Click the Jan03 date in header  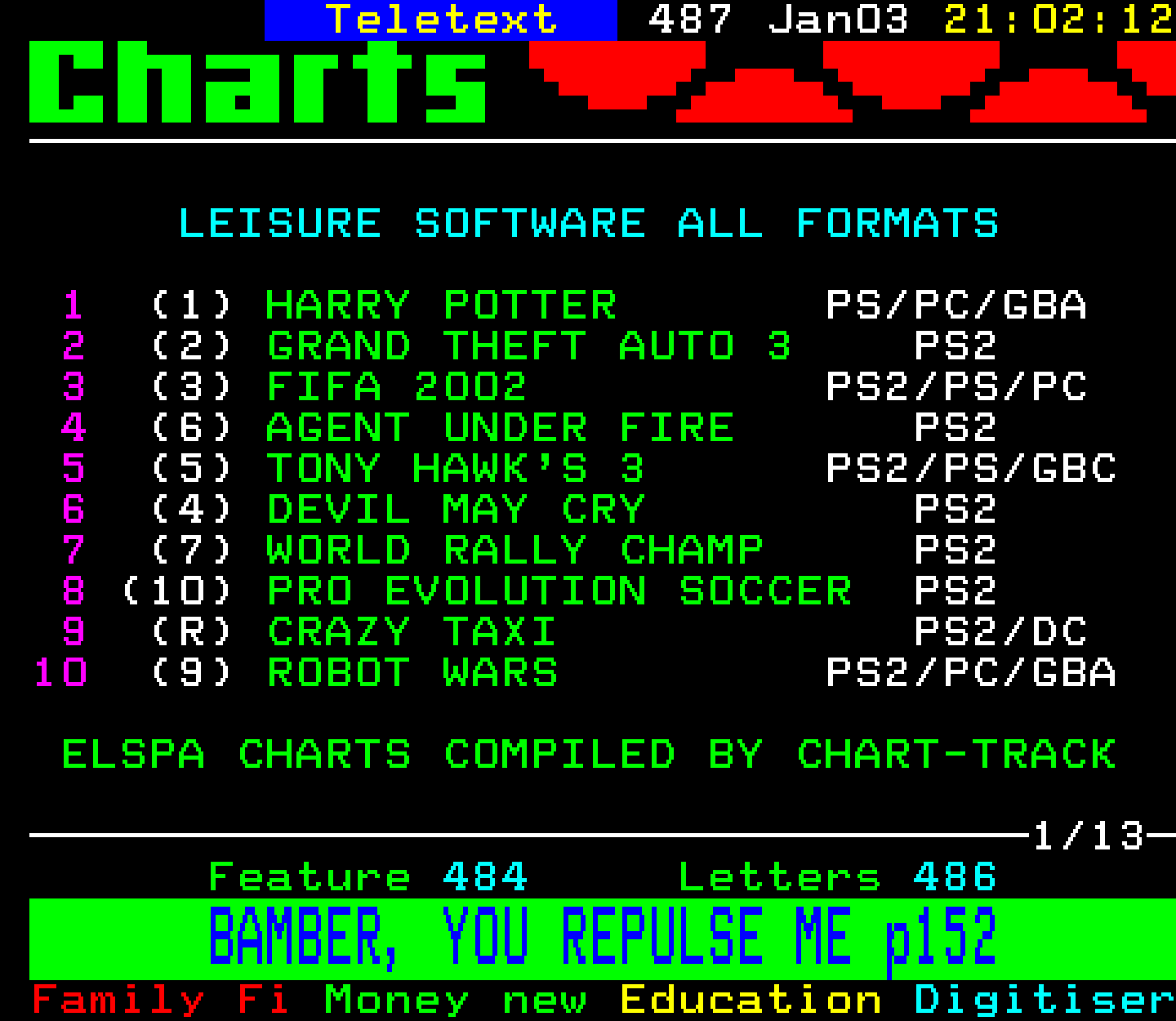click(x=839, y=20)
